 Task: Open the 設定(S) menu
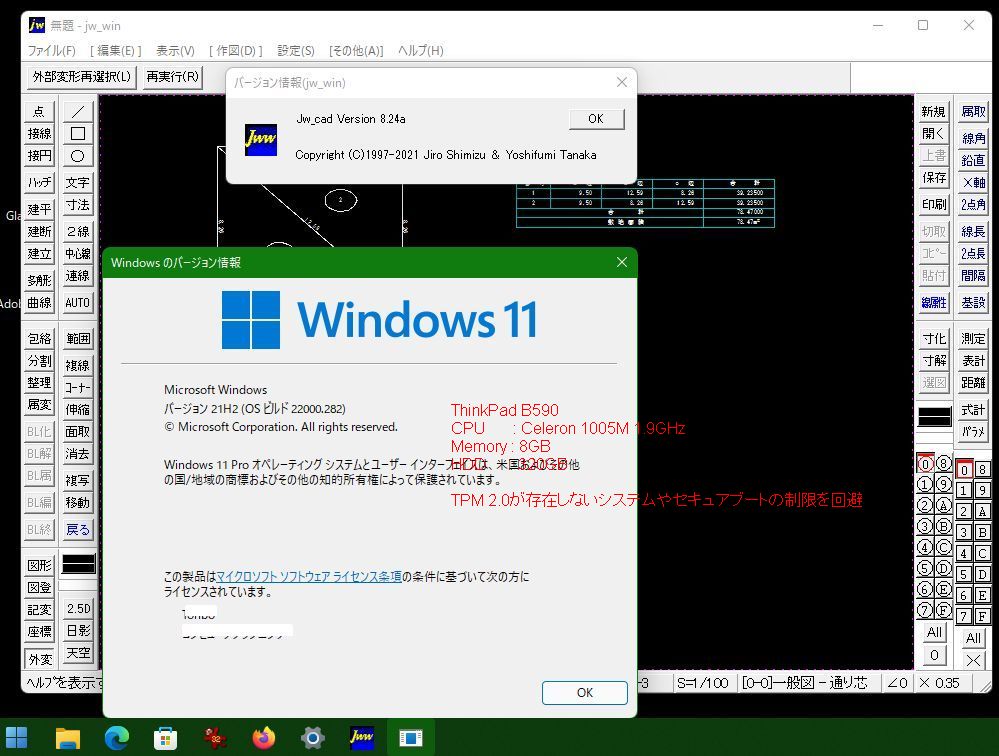pyautogui.click(x=296, y=50)
